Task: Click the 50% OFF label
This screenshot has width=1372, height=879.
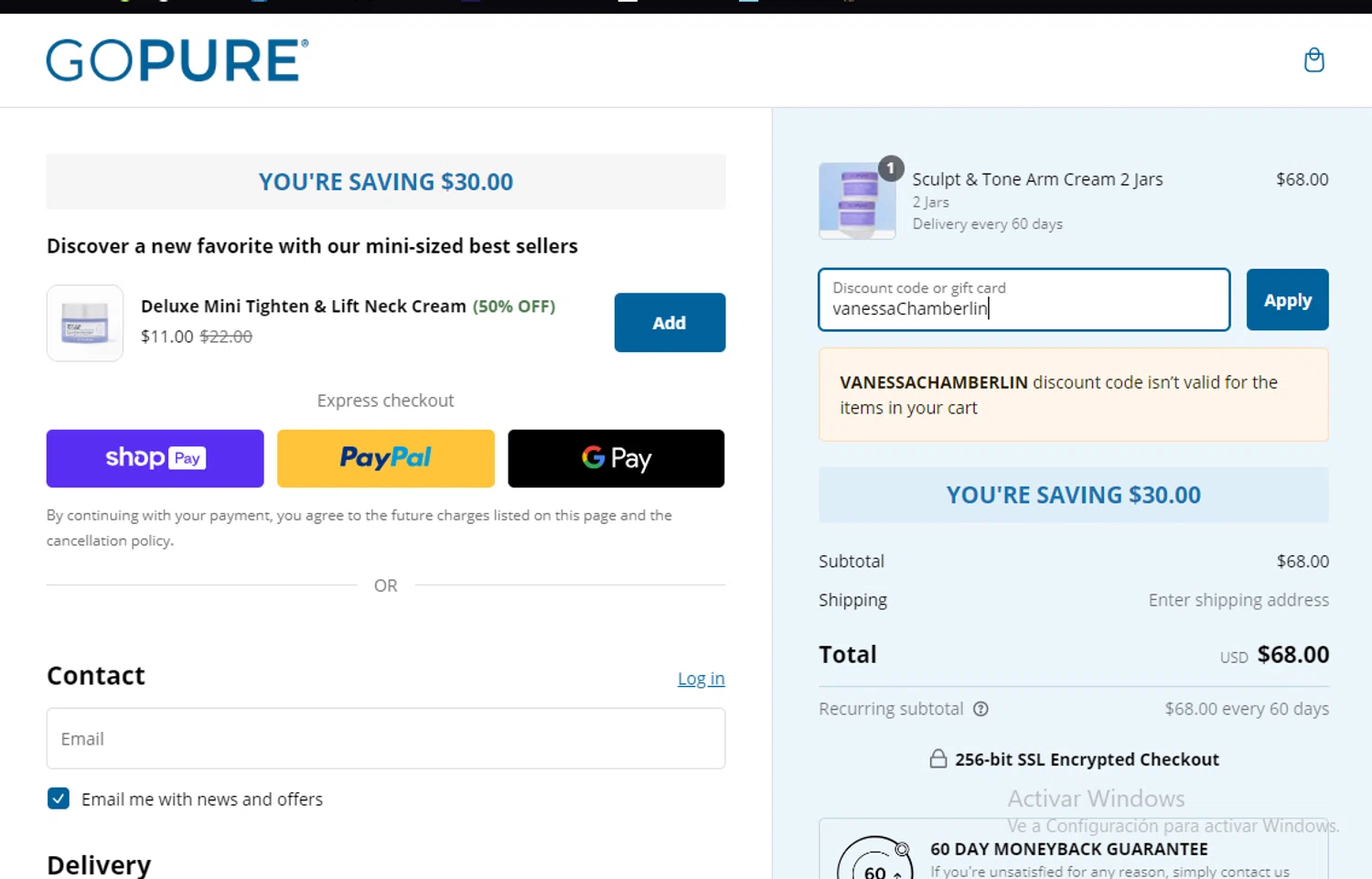Action: [x=514, y=306]
